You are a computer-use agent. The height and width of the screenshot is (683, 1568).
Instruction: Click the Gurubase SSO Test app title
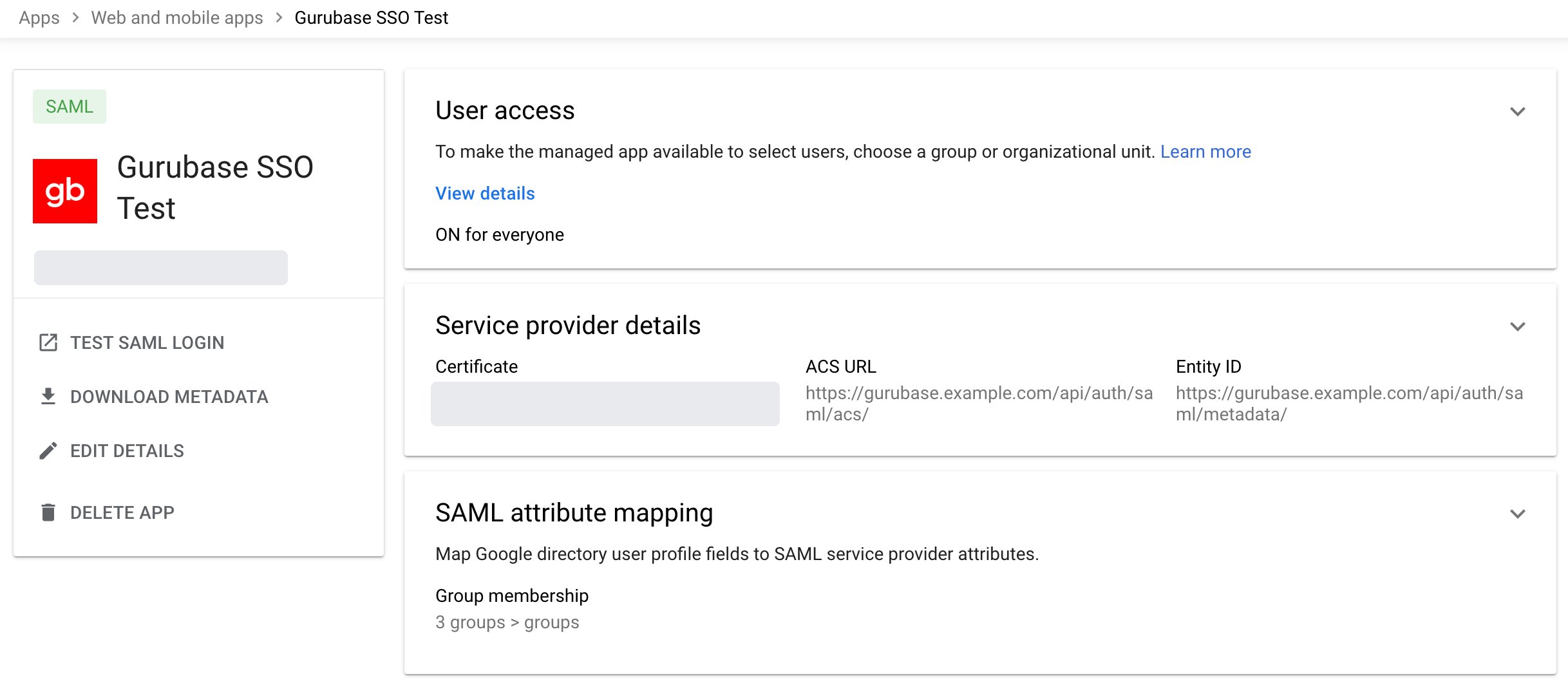[215, 187]
